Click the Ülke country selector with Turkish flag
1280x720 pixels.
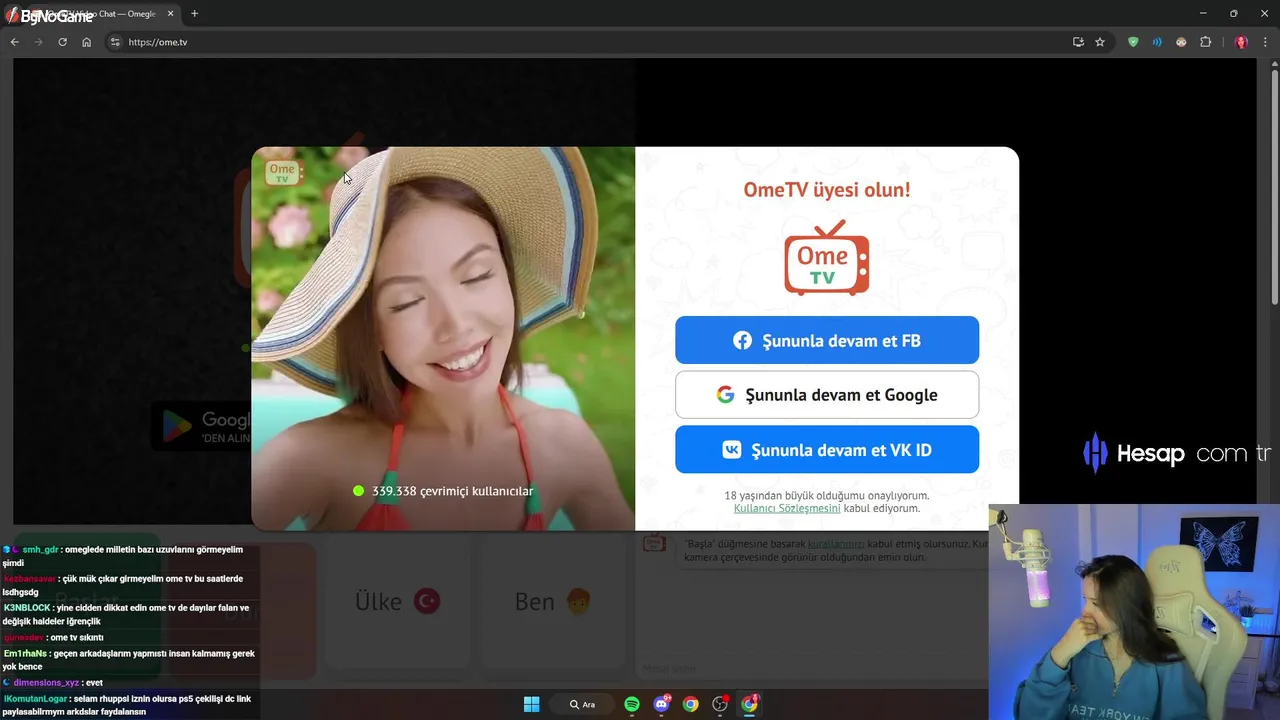point(398,602)
